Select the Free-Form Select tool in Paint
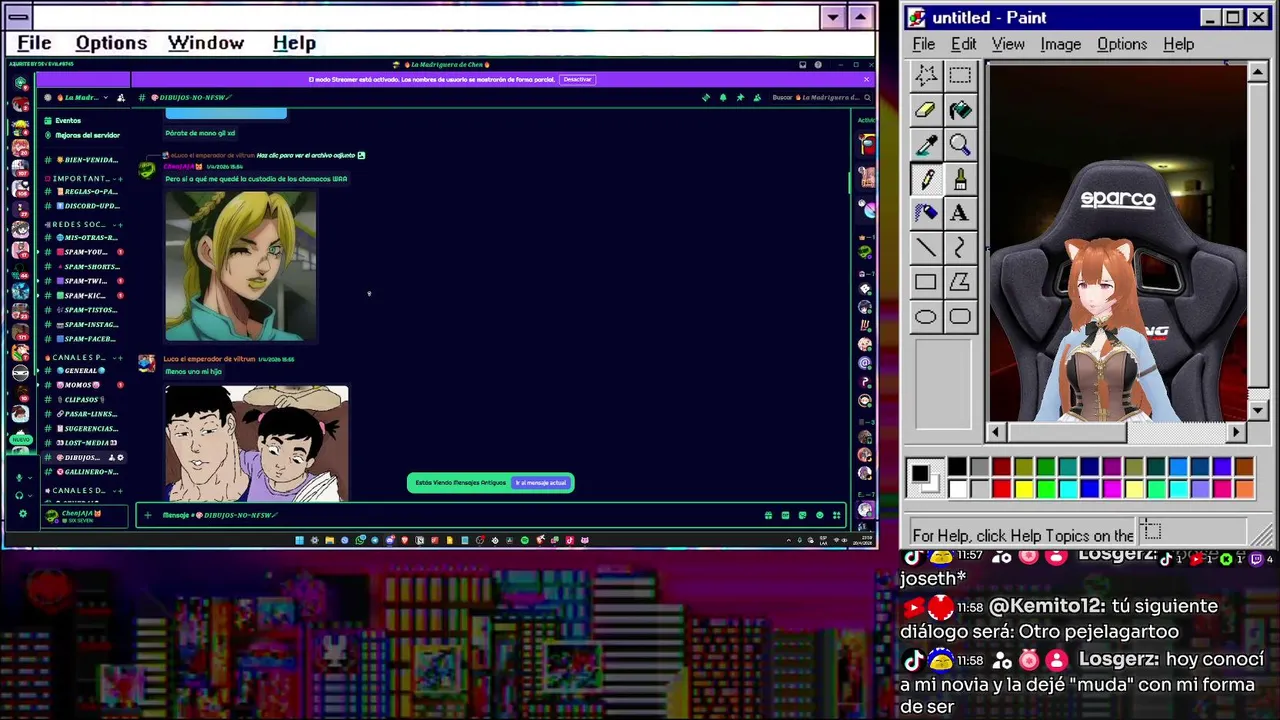The image size is (1280, 720). [x=926, y=76]
